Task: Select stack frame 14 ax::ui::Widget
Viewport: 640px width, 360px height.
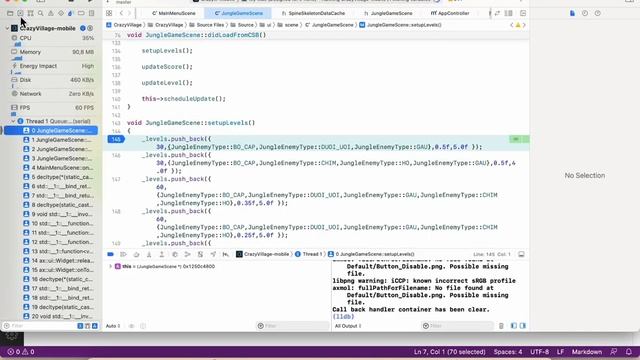Action: (x=57, y=260)
